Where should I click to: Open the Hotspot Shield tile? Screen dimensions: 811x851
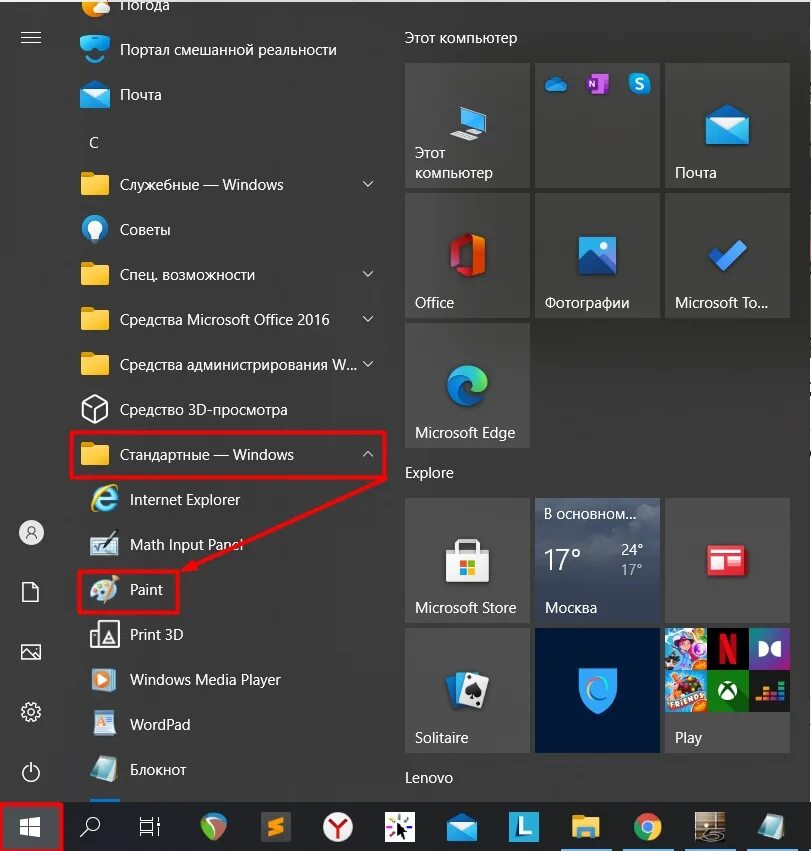click(597, 691)
